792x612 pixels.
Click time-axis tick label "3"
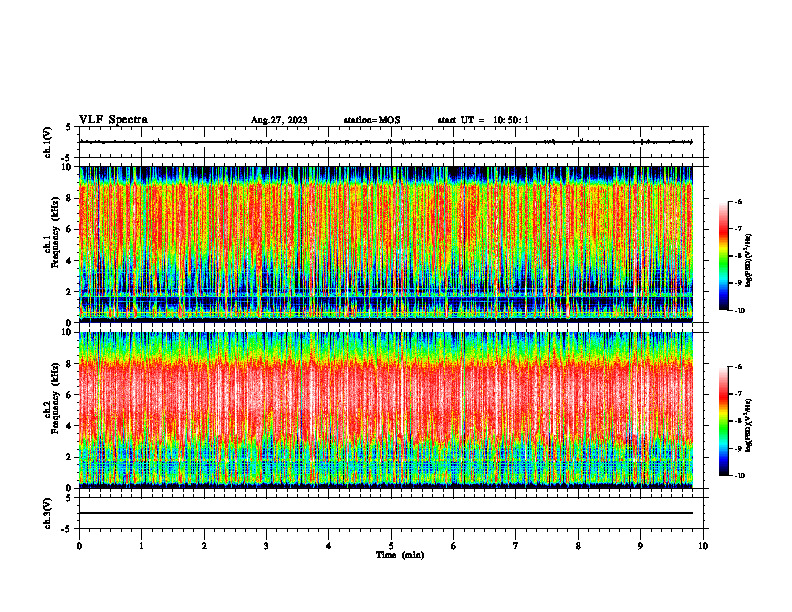coord(266,546)
